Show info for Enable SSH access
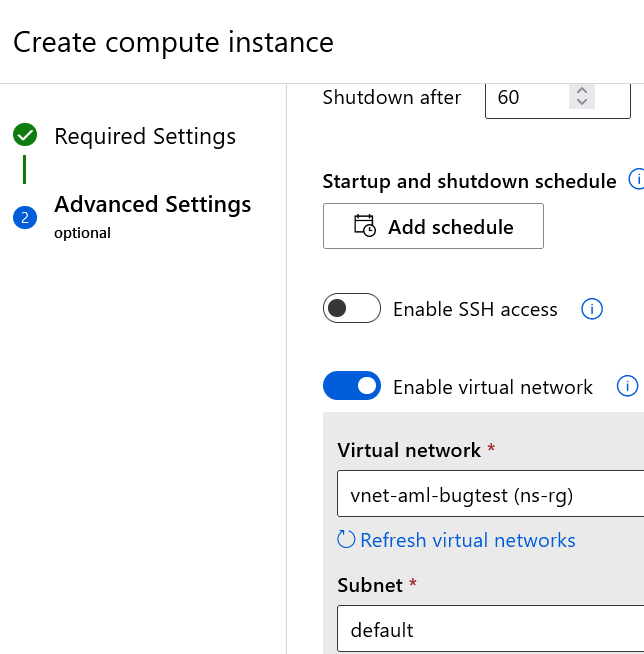The height and width of the screenshot is (654, 644). coord(592,309)
